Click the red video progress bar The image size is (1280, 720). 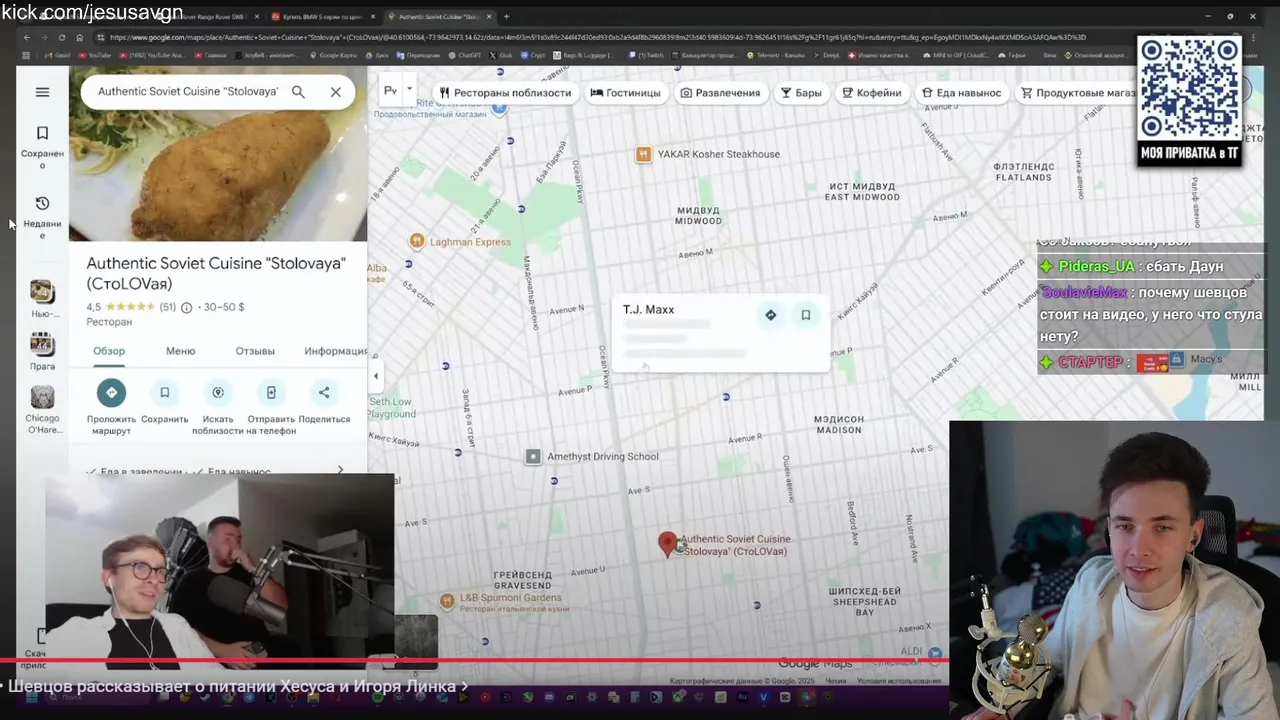pos(472,660)
